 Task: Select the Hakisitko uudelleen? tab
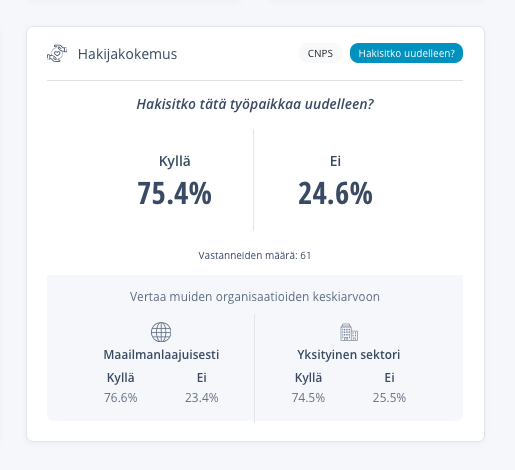coord(406,53)
